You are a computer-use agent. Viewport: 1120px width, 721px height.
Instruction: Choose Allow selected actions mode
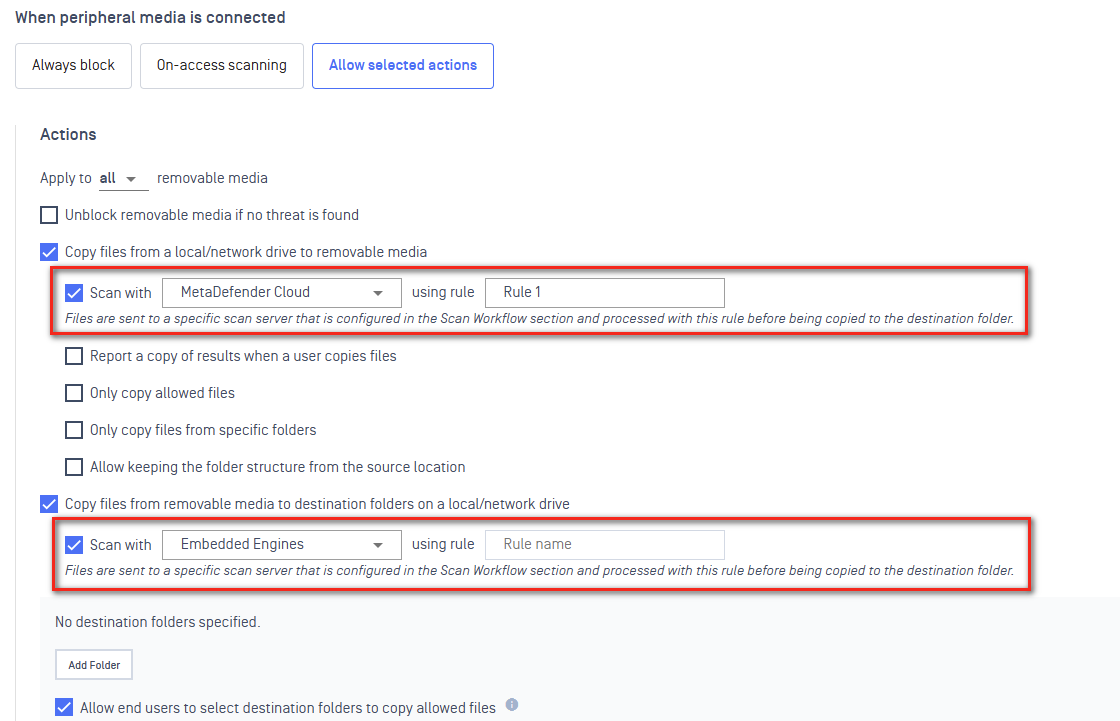coord(403,66)
